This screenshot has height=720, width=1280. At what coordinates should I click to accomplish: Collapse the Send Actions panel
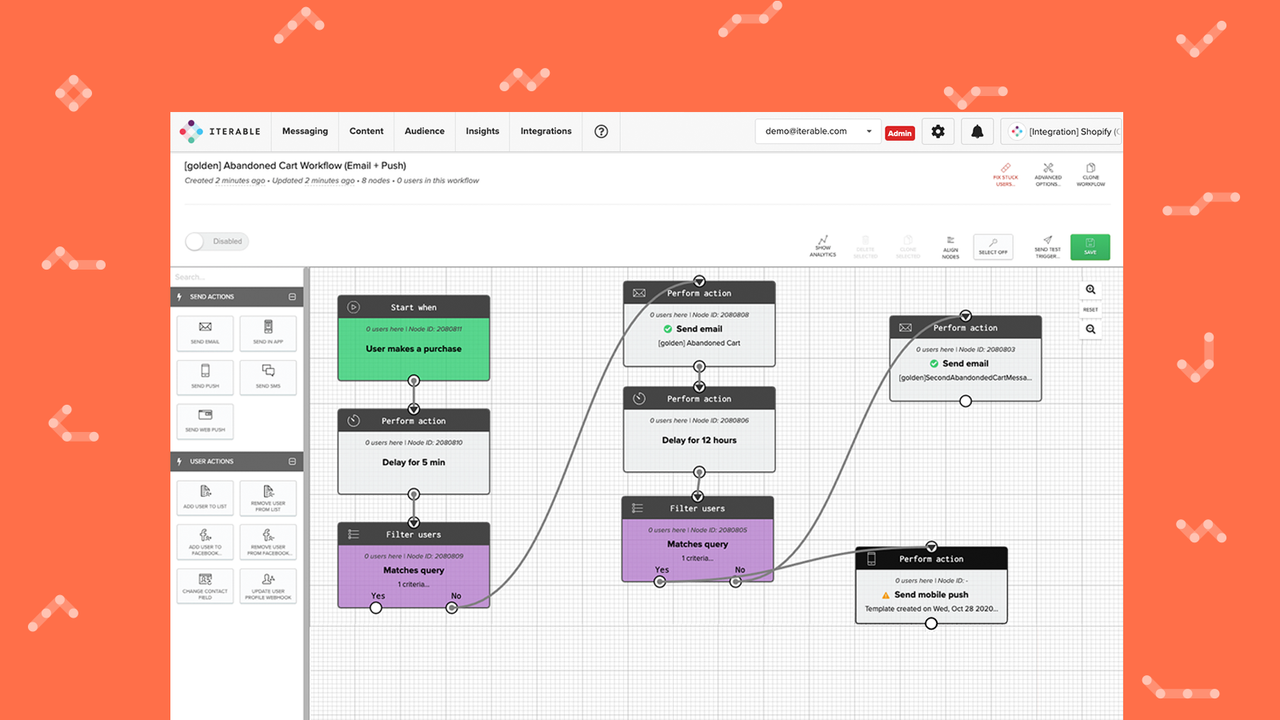click(290, 296)
